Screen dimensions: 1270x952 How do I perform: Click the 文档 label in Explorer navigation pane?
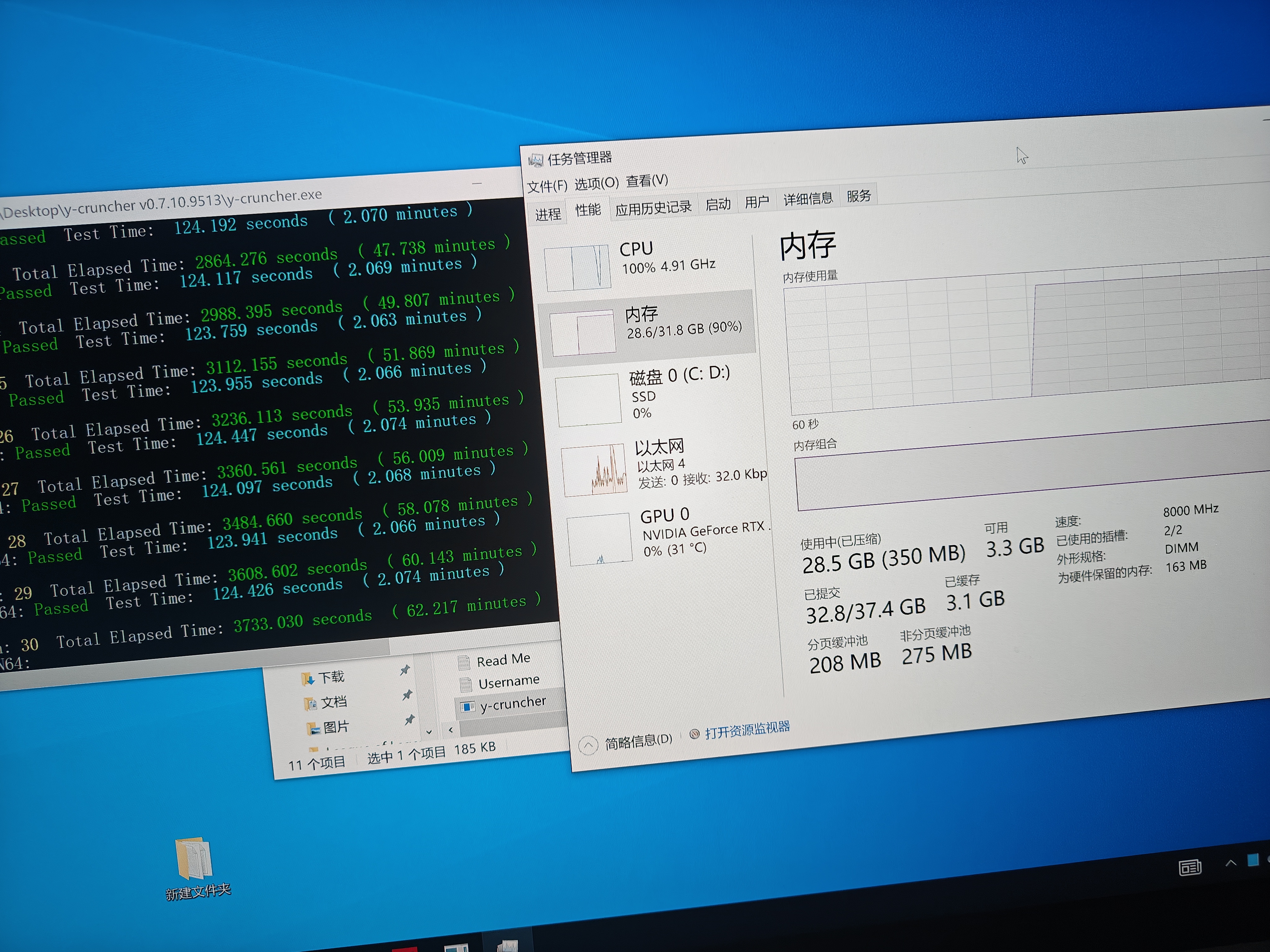pyautogui.click(x=334, y=702)
